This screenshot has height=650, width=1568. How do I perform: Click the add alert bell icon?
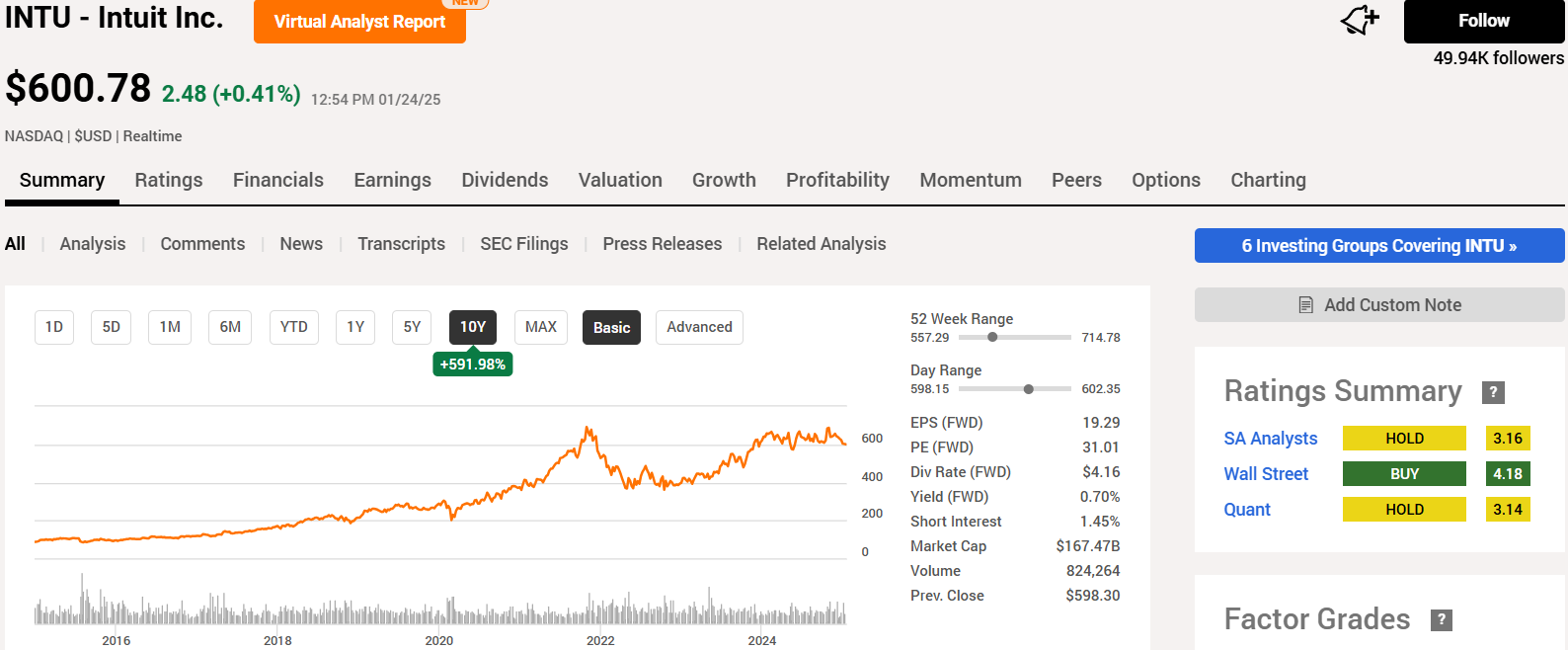click(1359, 19)
